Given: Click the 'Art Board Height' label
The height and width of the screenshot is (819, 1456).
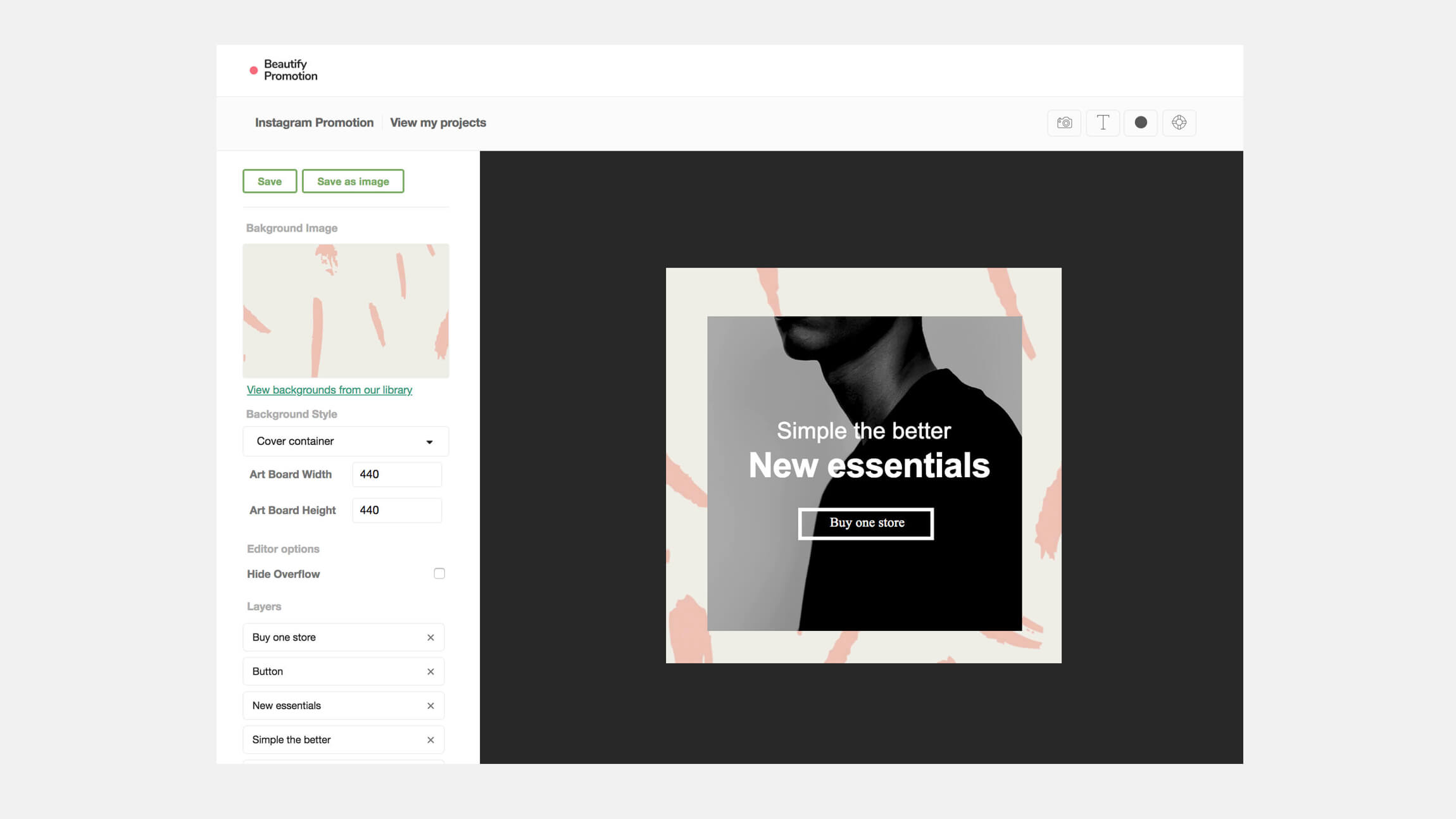Looking at the screenshot, I should coord(292,510).
